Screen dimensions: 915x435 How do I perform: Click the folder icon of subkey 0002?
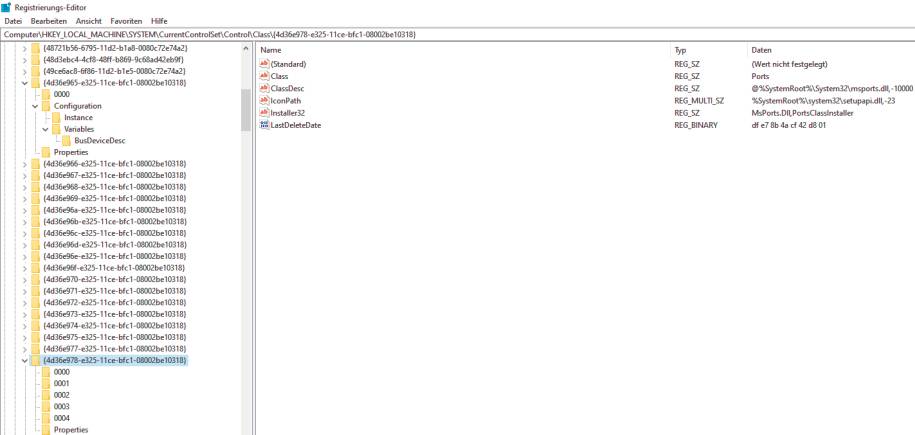click(x=46, y=395)
